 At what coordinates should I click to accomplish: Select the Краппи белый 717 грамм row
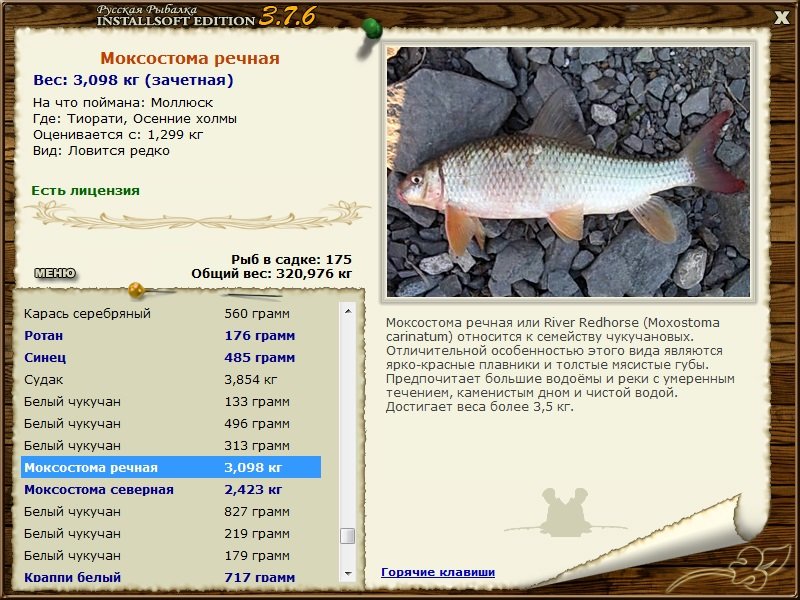click(x=171, y=577)
